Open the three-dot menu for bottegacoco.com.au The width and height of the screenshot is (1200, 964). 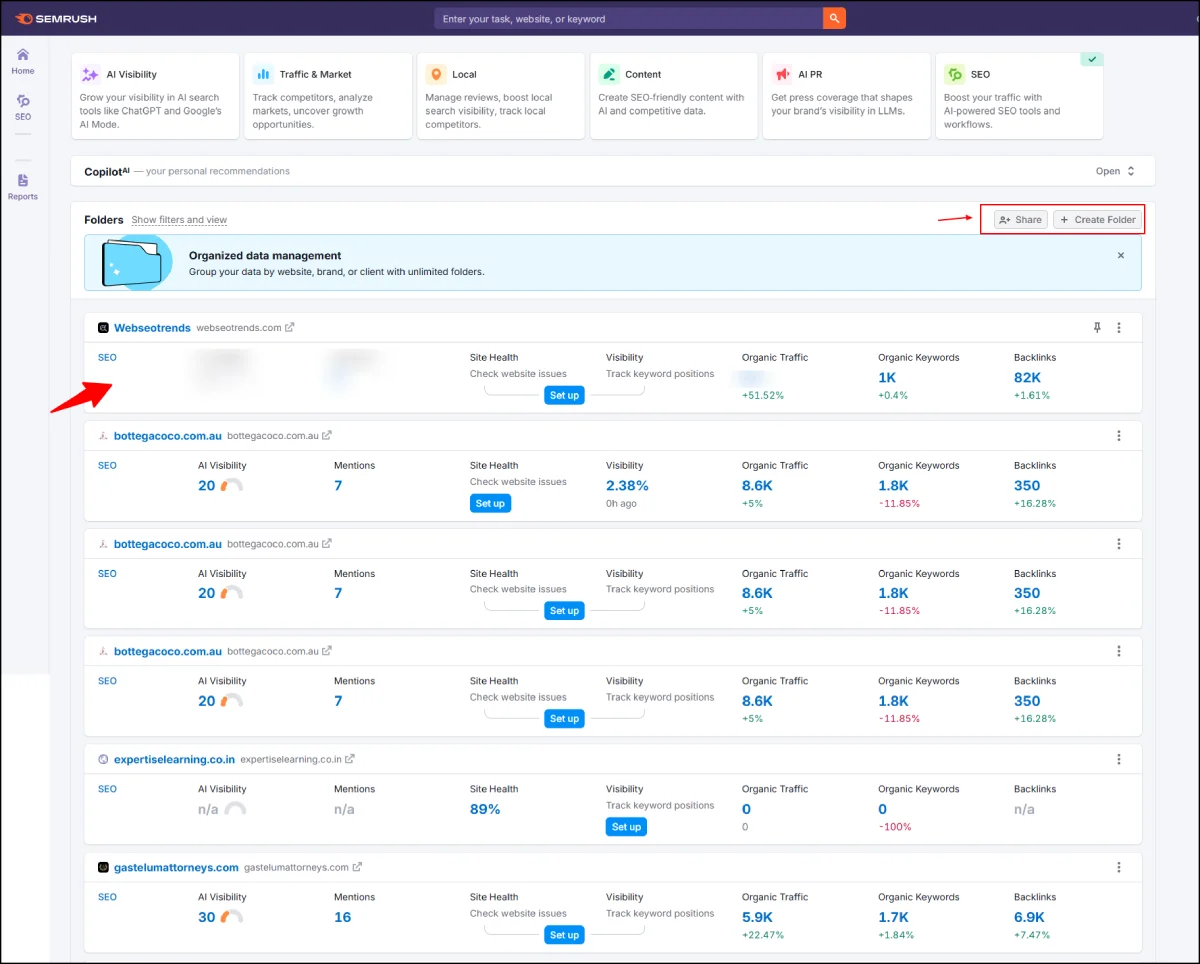click(1118, 435)
